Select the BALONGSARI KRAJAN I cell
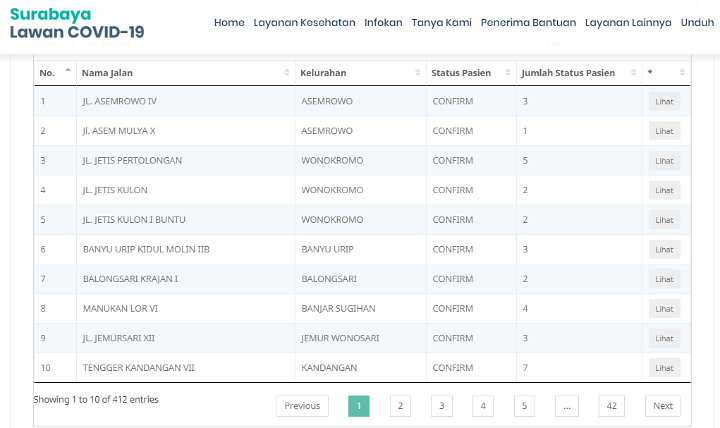Screen dimensions: 720x428 [x=186, y=279]
